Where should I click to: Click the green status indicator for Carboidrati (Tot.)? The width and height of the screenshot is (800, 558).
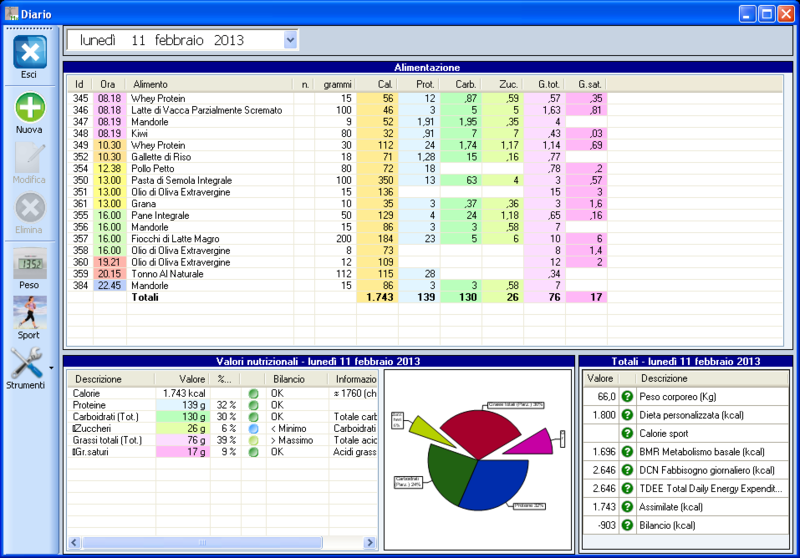click(253, 417)
